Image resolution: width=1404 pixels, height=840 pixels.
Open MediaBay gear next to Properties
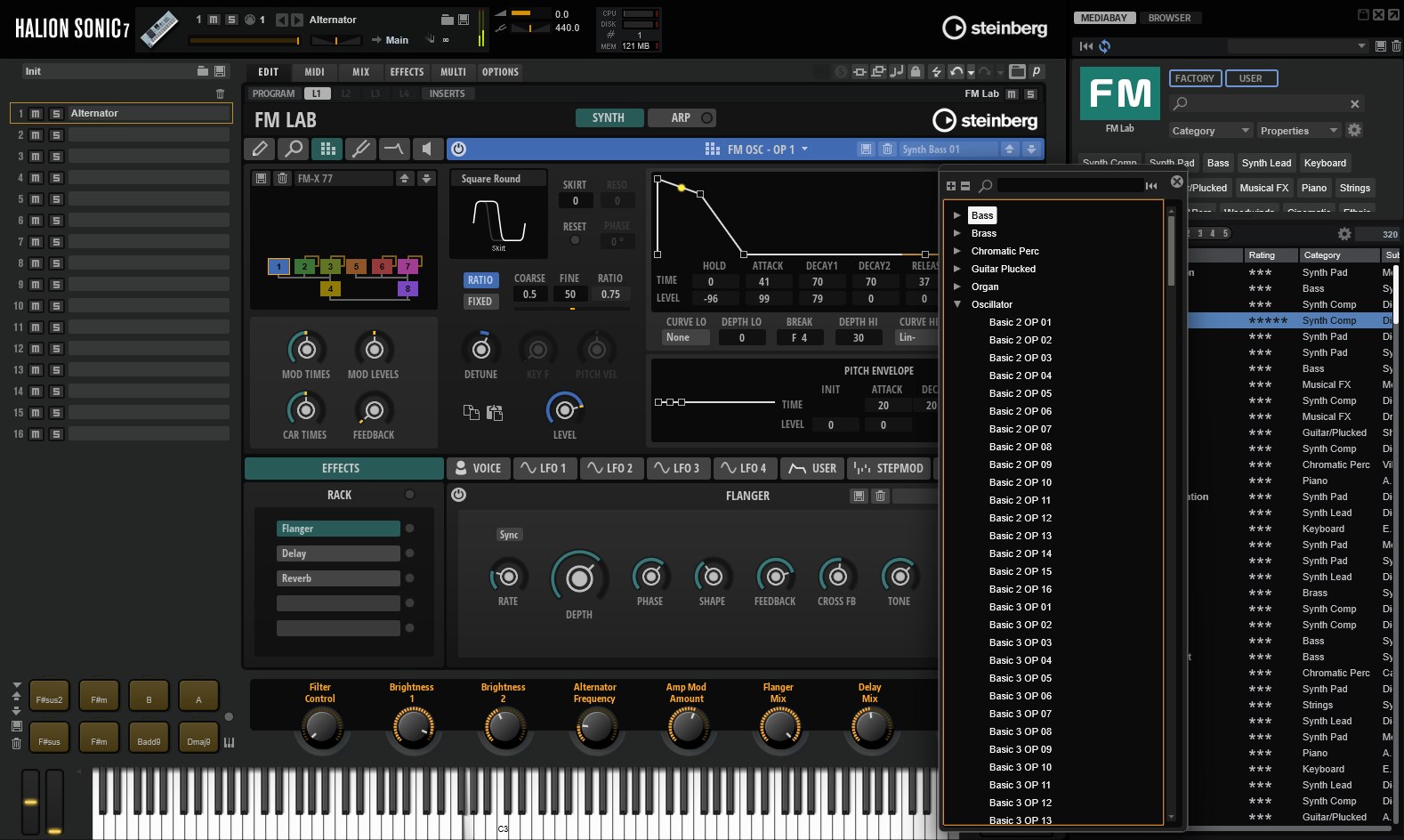1354,130
